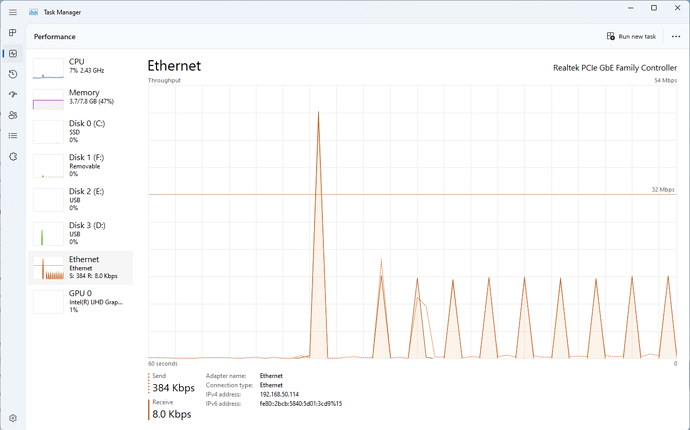The image size is (690, 430).
Task: Open the Users page
Action: pos(12,115)
